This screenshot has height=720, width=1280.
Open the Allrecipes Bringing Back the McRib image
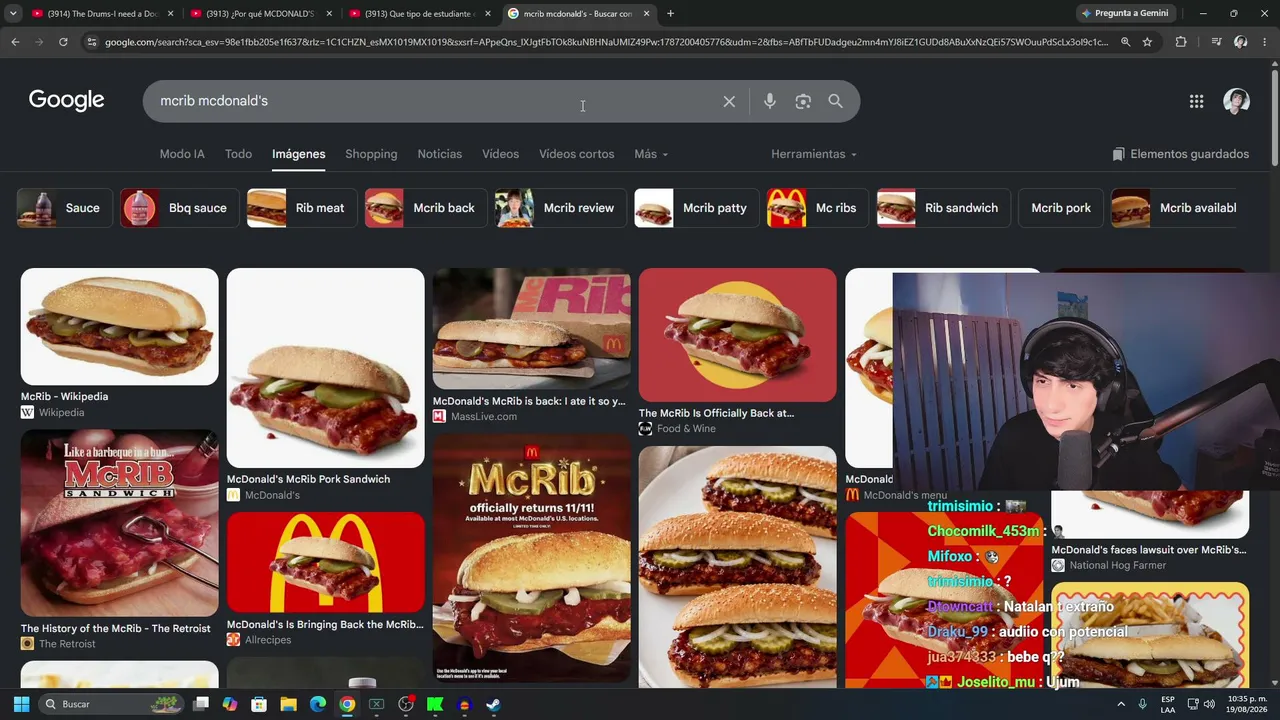(x=325, y=562)
